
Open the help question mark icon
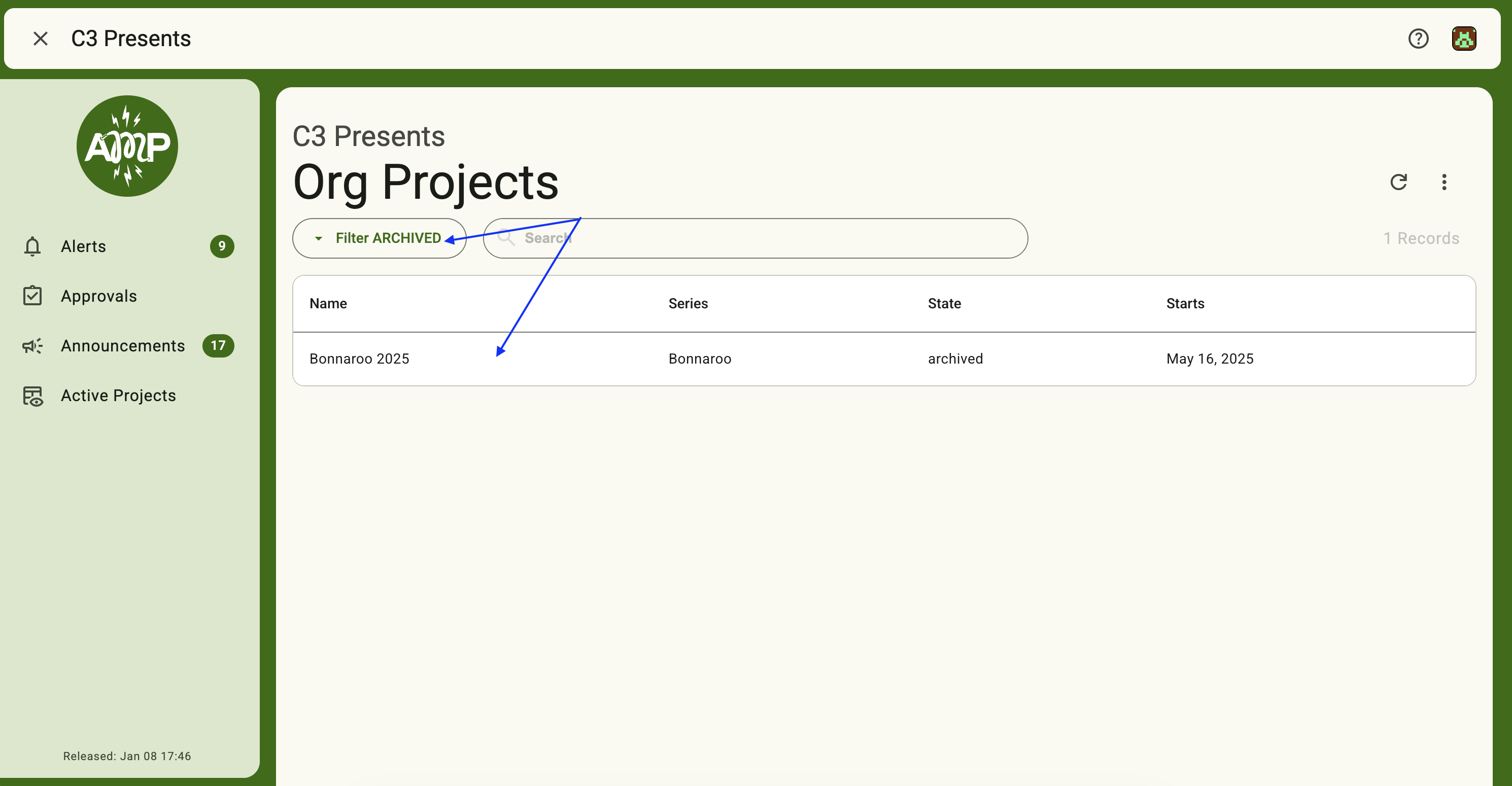[1418, 39]
